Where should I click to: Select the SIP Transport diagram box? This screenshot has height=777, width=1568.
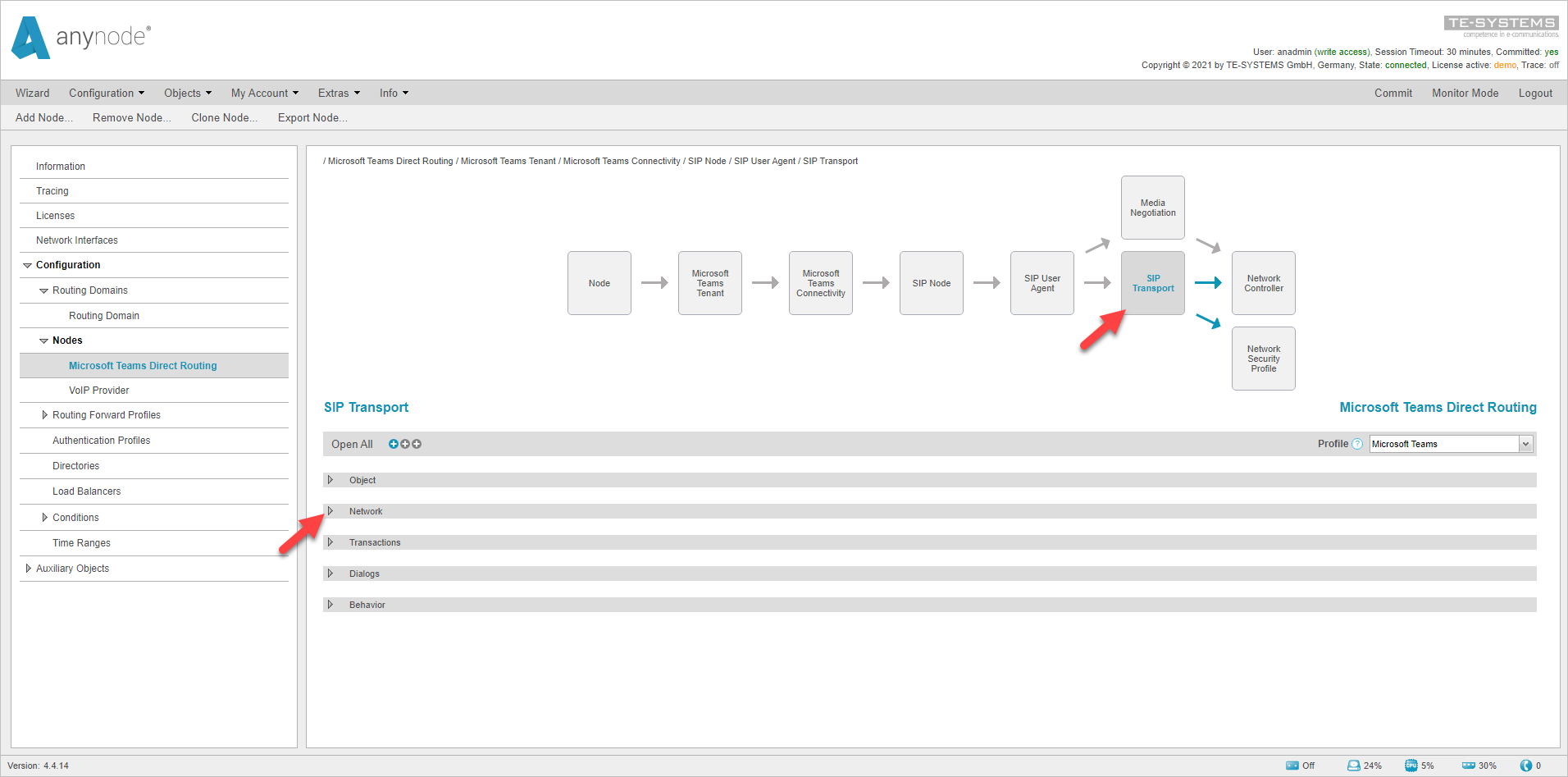click(1153, 283)
